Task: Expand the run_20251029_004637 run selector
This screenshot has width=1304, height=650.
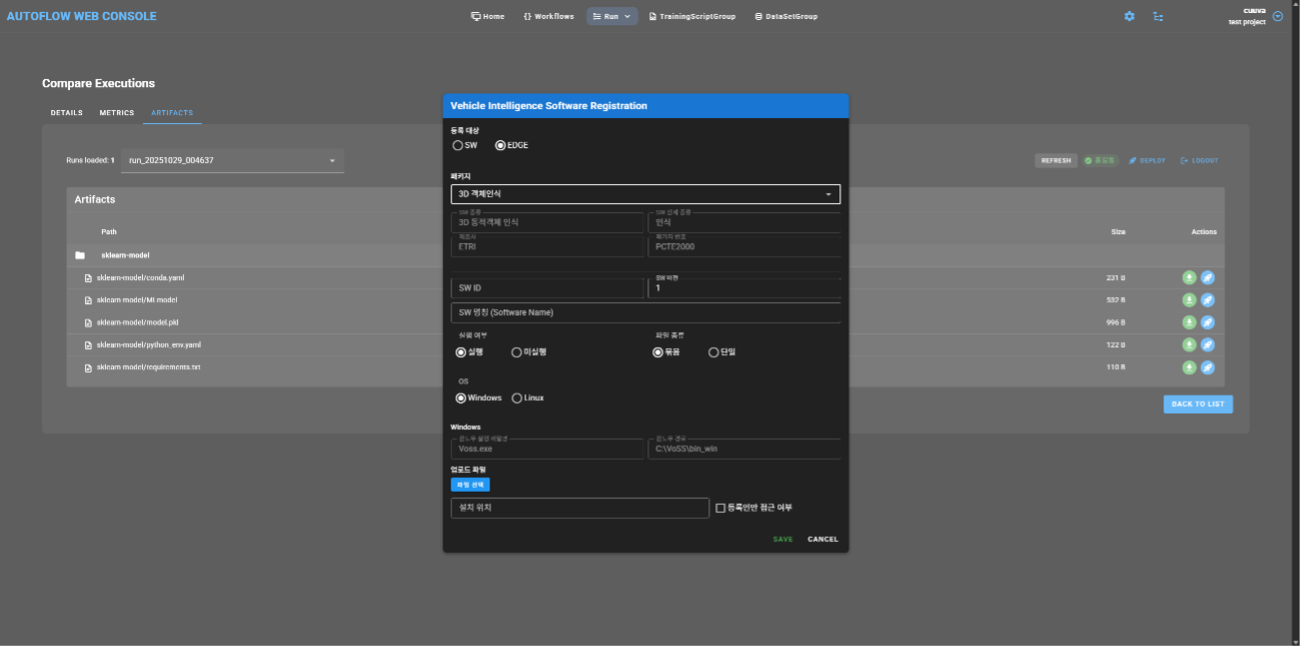Action: tap(232, 160)
